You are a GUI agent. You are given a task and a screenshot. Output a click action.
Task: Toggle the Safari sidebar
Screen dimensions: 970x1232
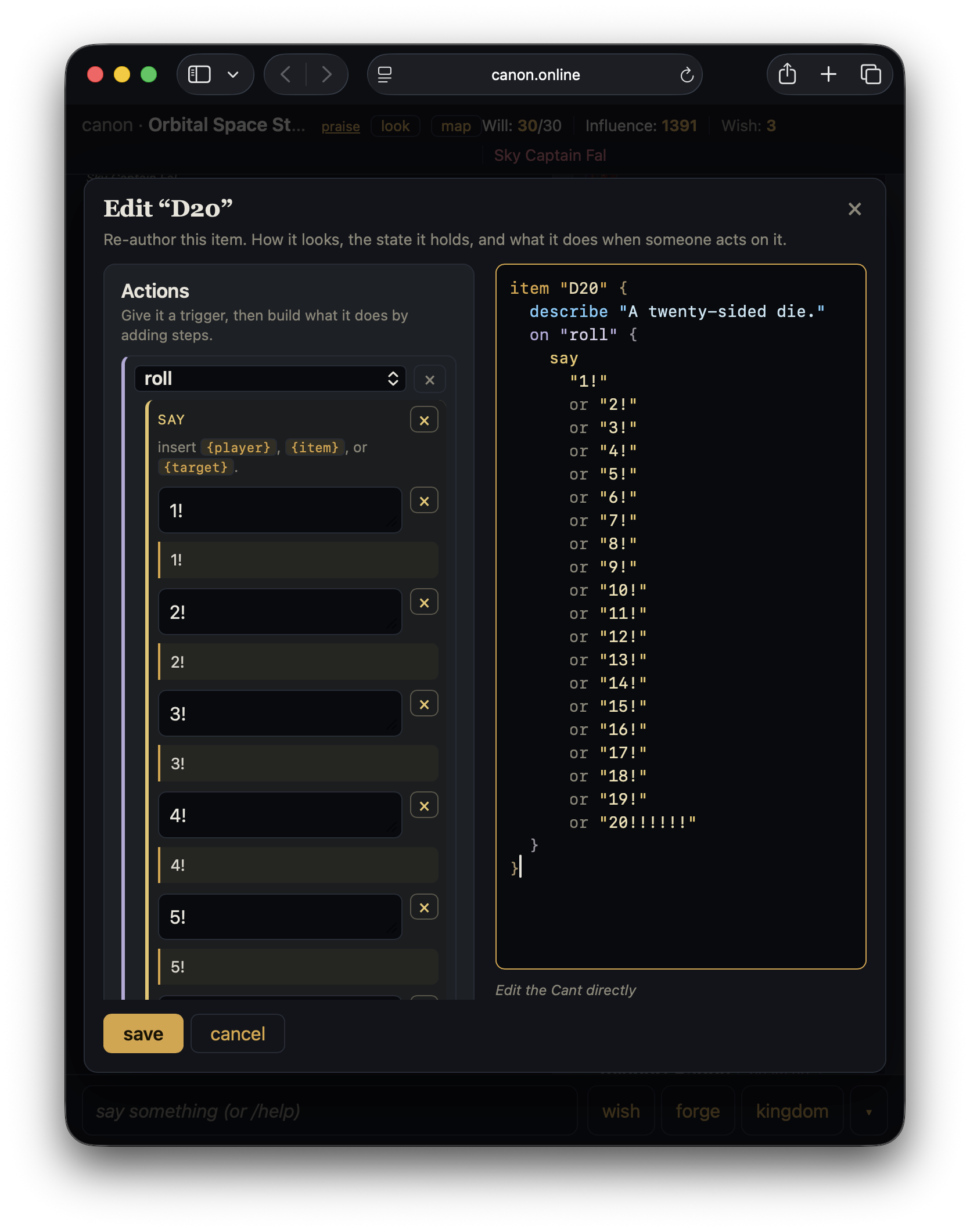click(x=199, y=74)
